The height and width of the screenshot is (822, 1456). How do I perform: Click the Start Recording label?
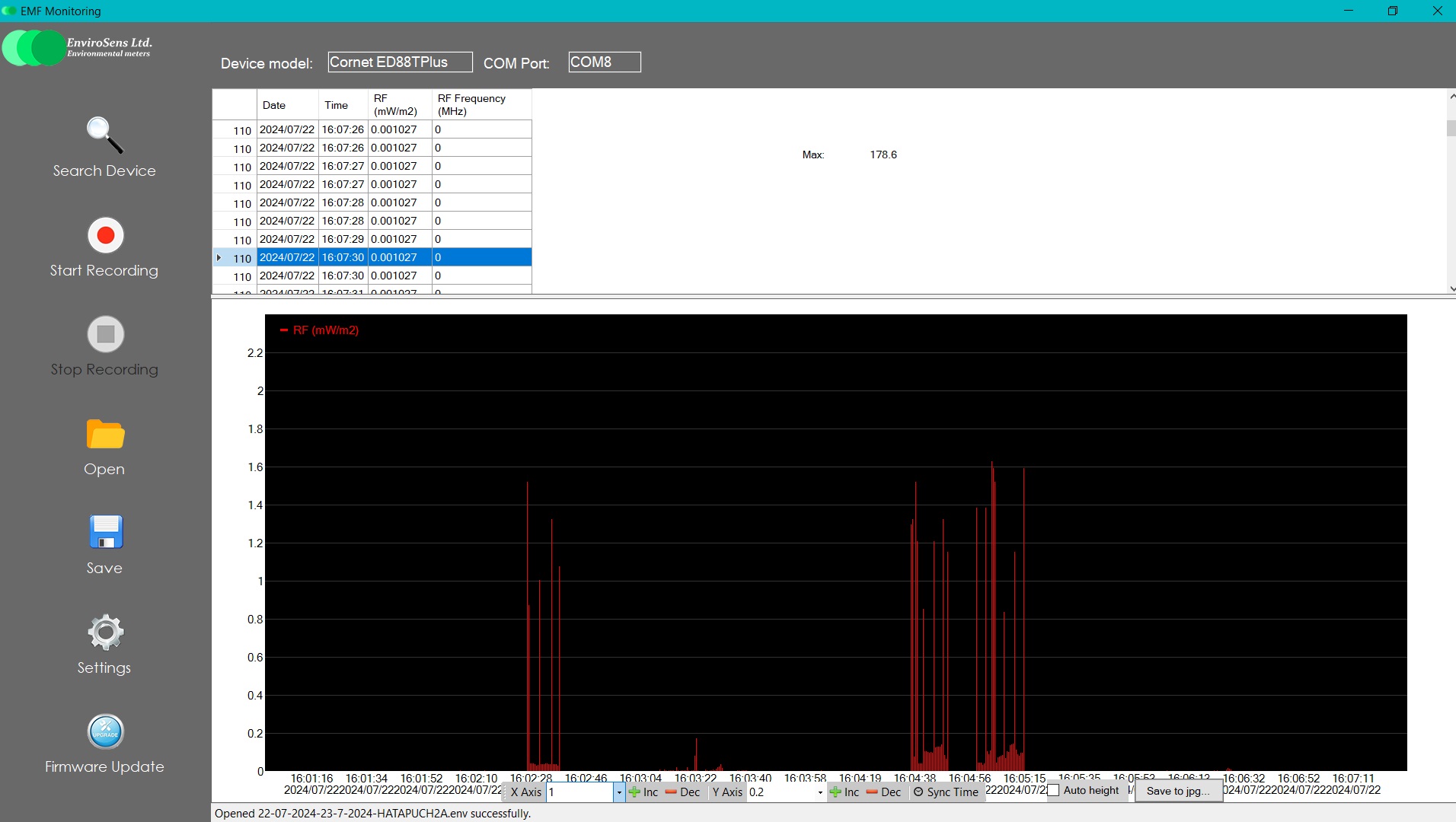coord(104,270)
